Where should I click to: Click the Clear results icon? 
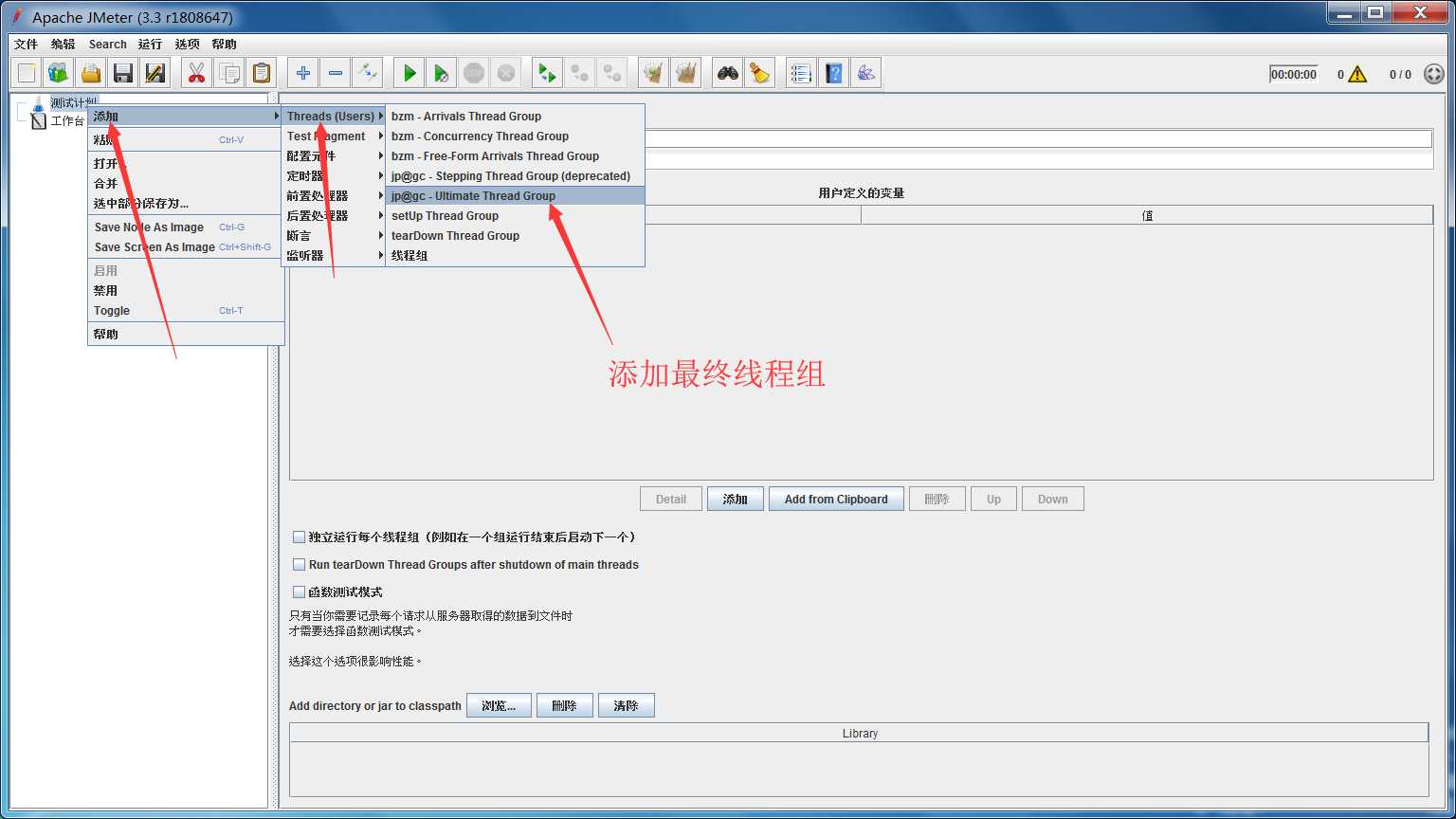[653, 73]
